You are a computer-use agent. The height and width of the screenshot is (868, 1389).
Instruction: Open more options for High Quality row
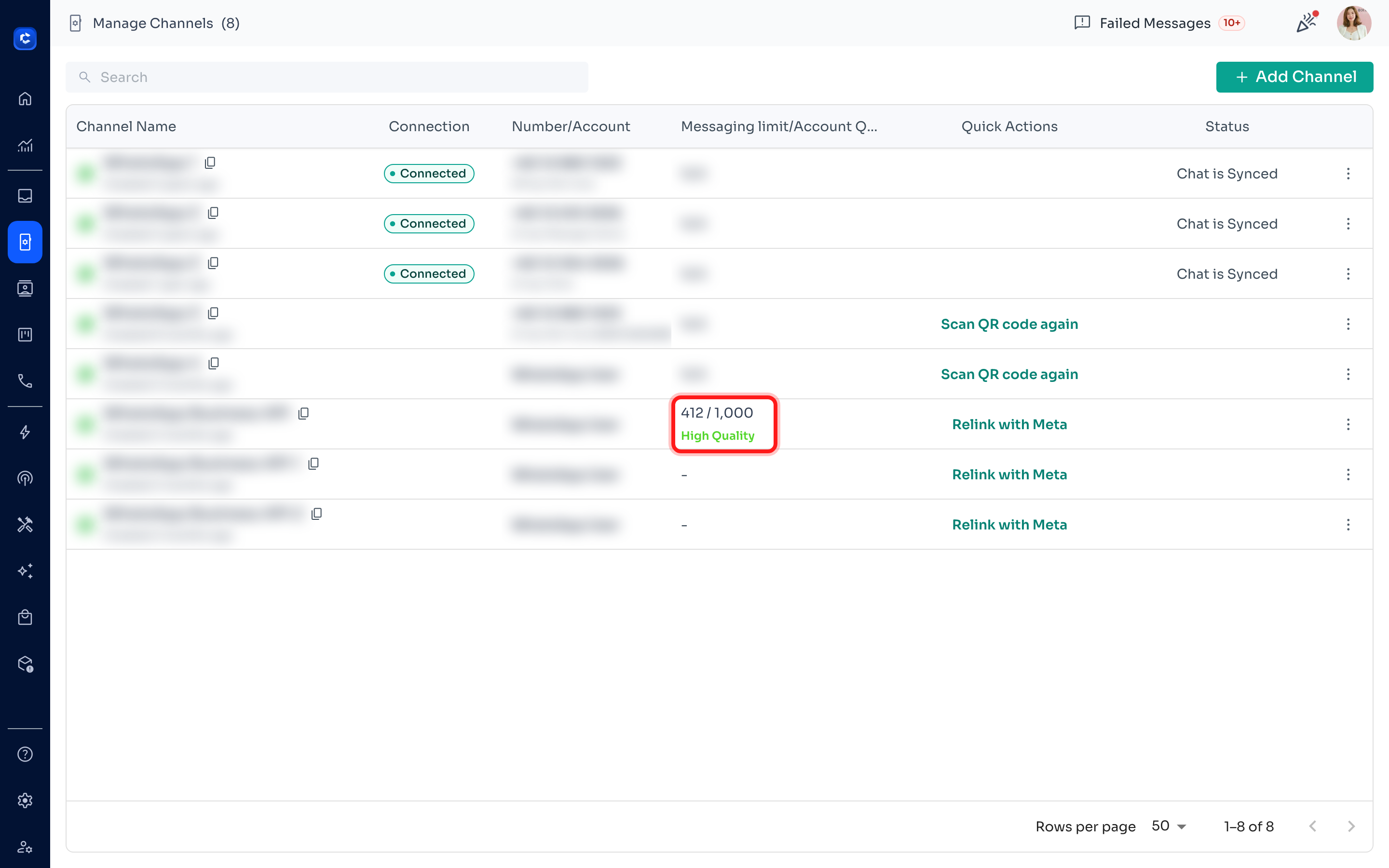(x=1348, y=424)
